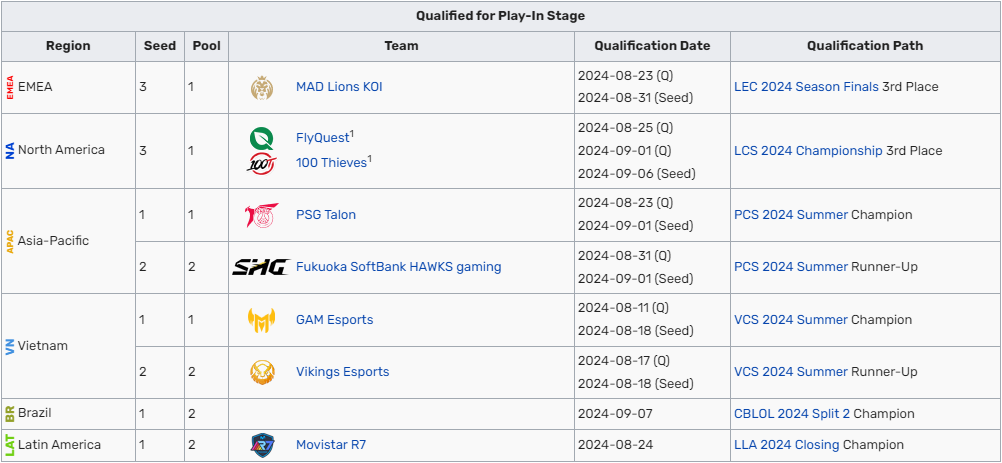The image size is (1002, 463).
Task: Click the Seed column header
Action: click(x=160, y=46)
